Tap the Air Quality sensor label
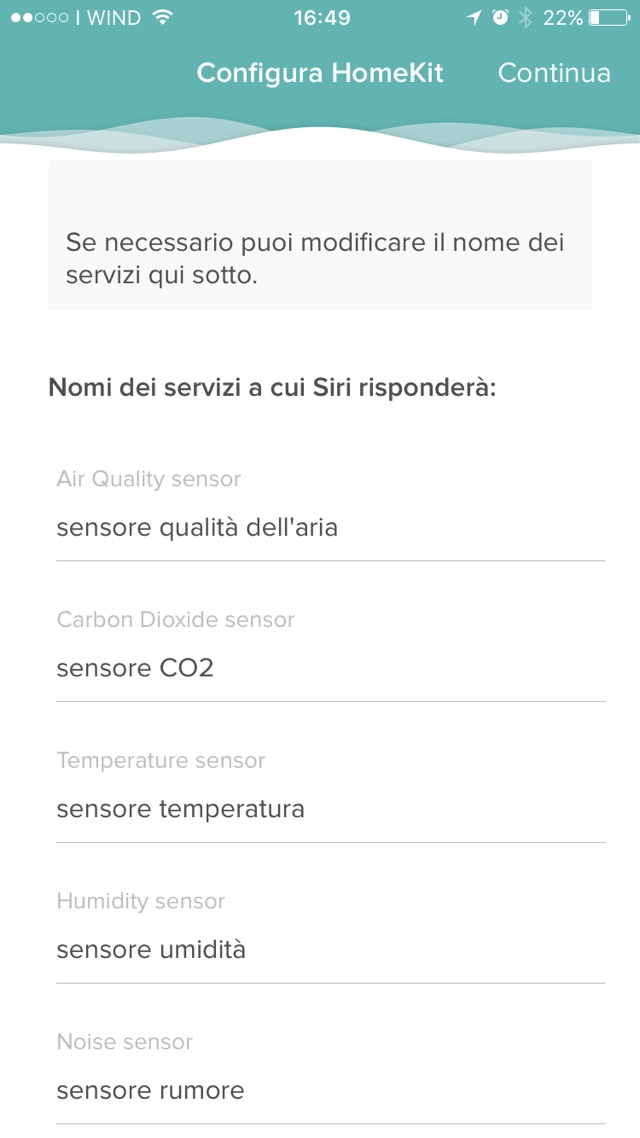The width and height of the screenshot is (640, 1138). (x=149, y=479)
